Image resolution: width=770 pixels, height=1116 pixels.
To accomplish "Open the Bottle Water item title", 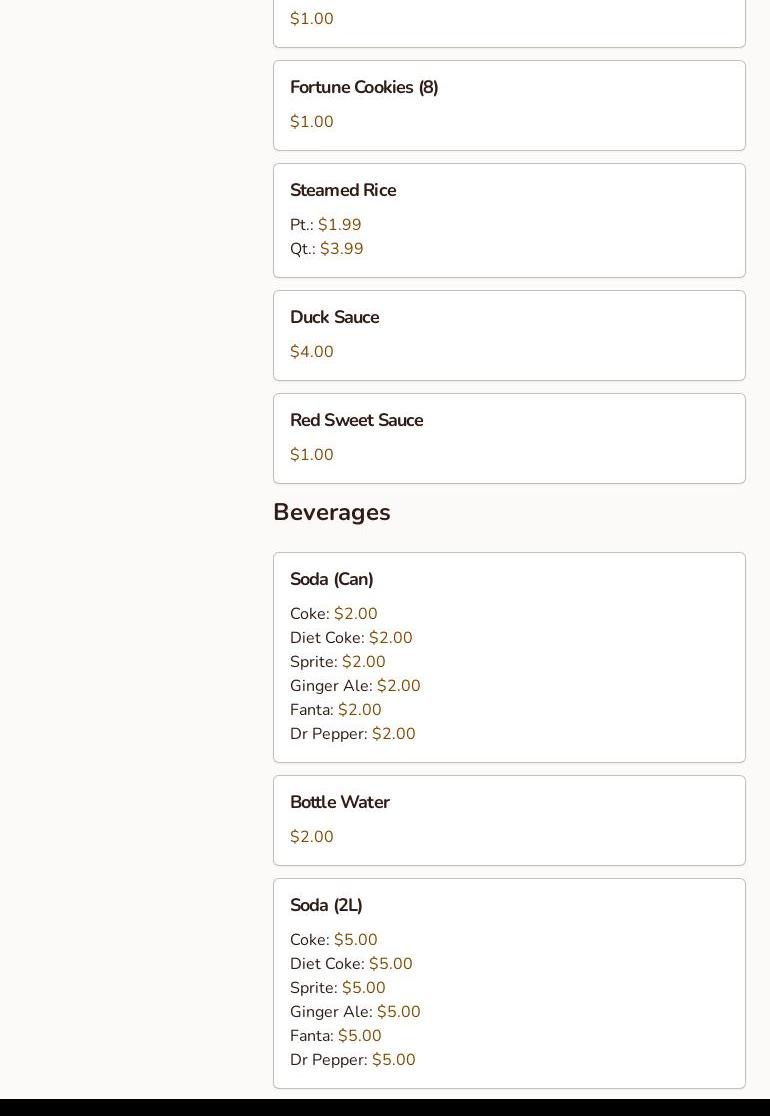I will point(339,803).
